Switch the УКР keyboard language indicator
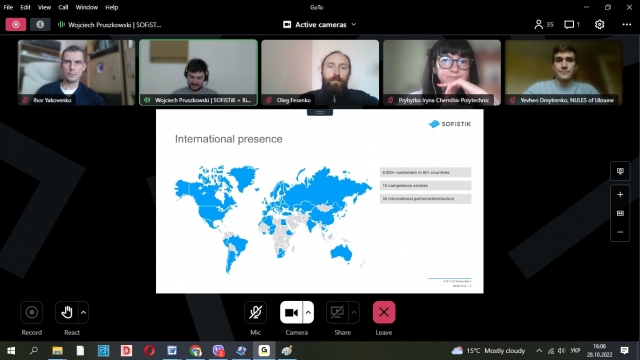The width and height of the screenshot is (640, 360). click(x=575, y=351)
